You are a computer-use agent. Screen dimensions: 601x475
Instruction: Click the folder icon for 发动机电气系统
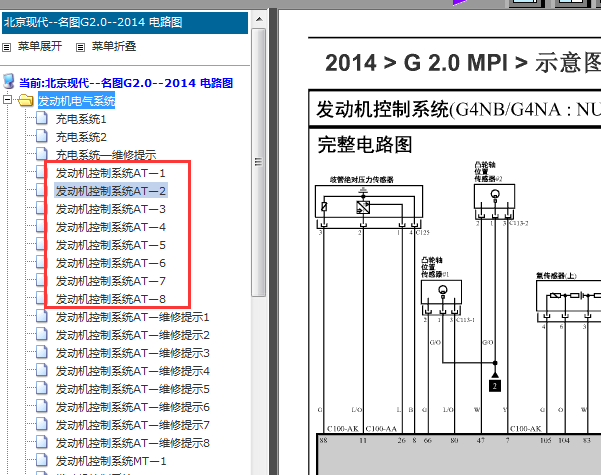(26, 101)
